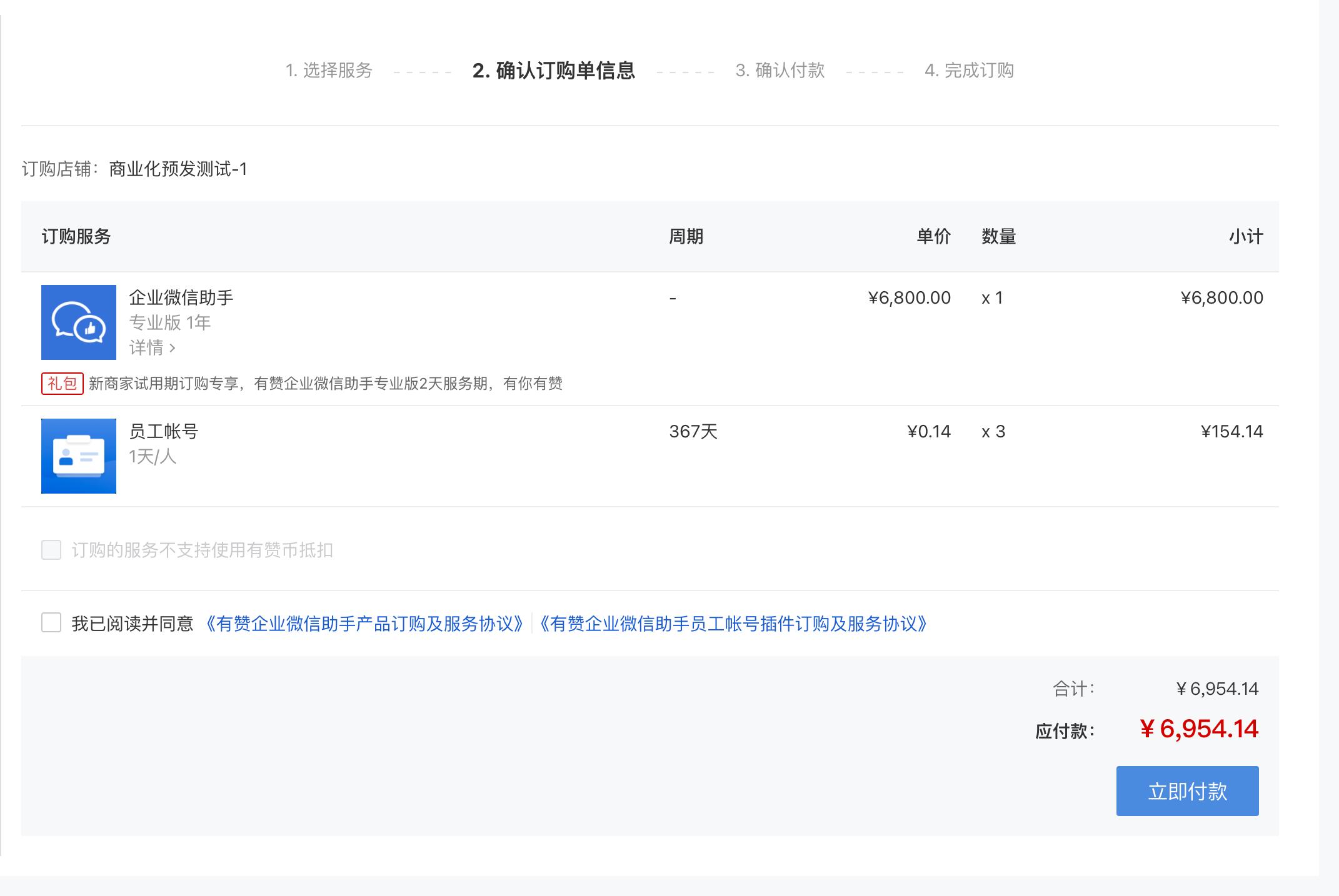Select step 3. 确认付款
1339x896 pixels.
tap(780, 71)
